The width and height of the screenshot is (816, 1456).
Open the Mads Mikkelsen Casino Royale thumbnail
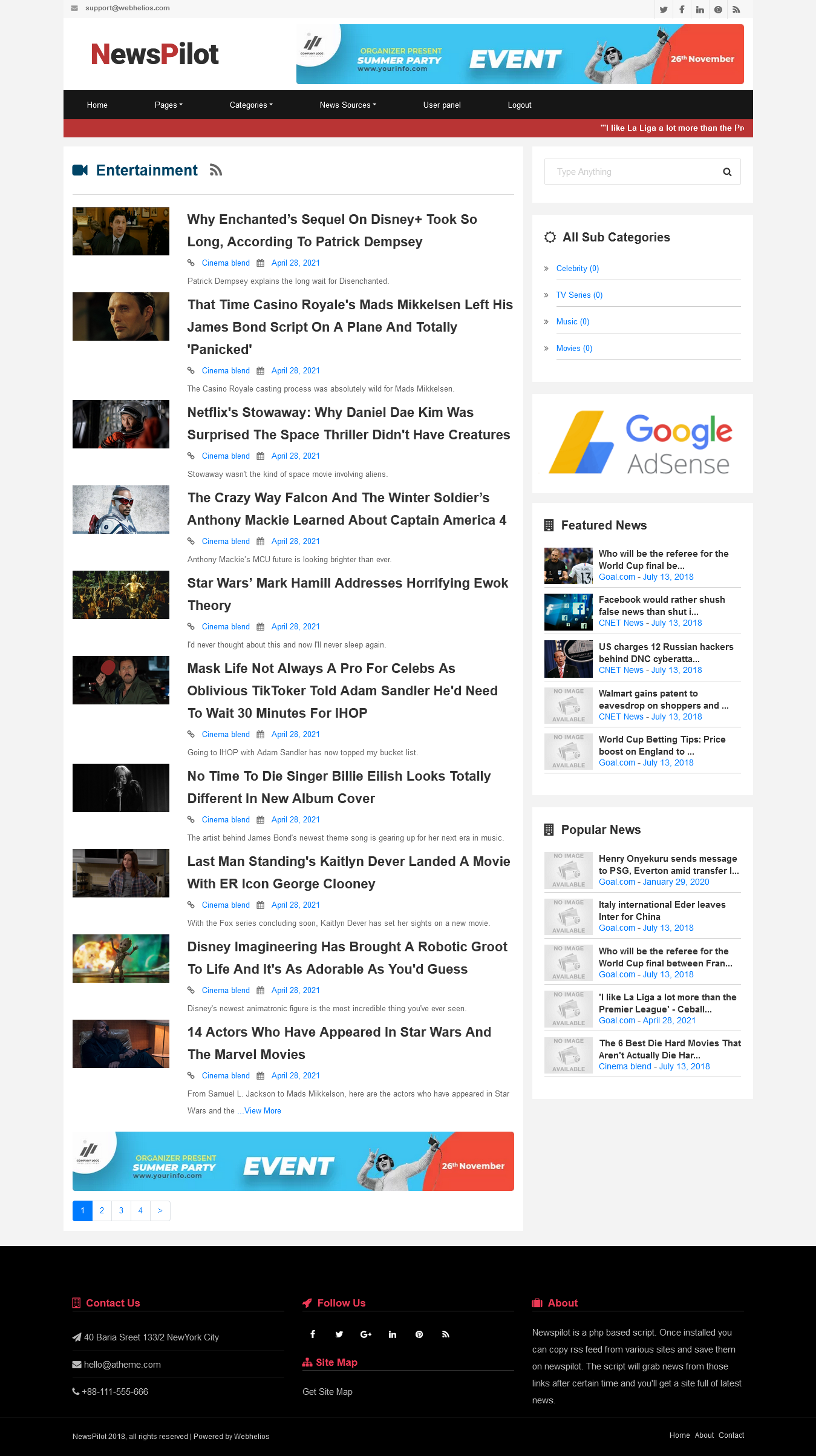click(x=121, y=316)
